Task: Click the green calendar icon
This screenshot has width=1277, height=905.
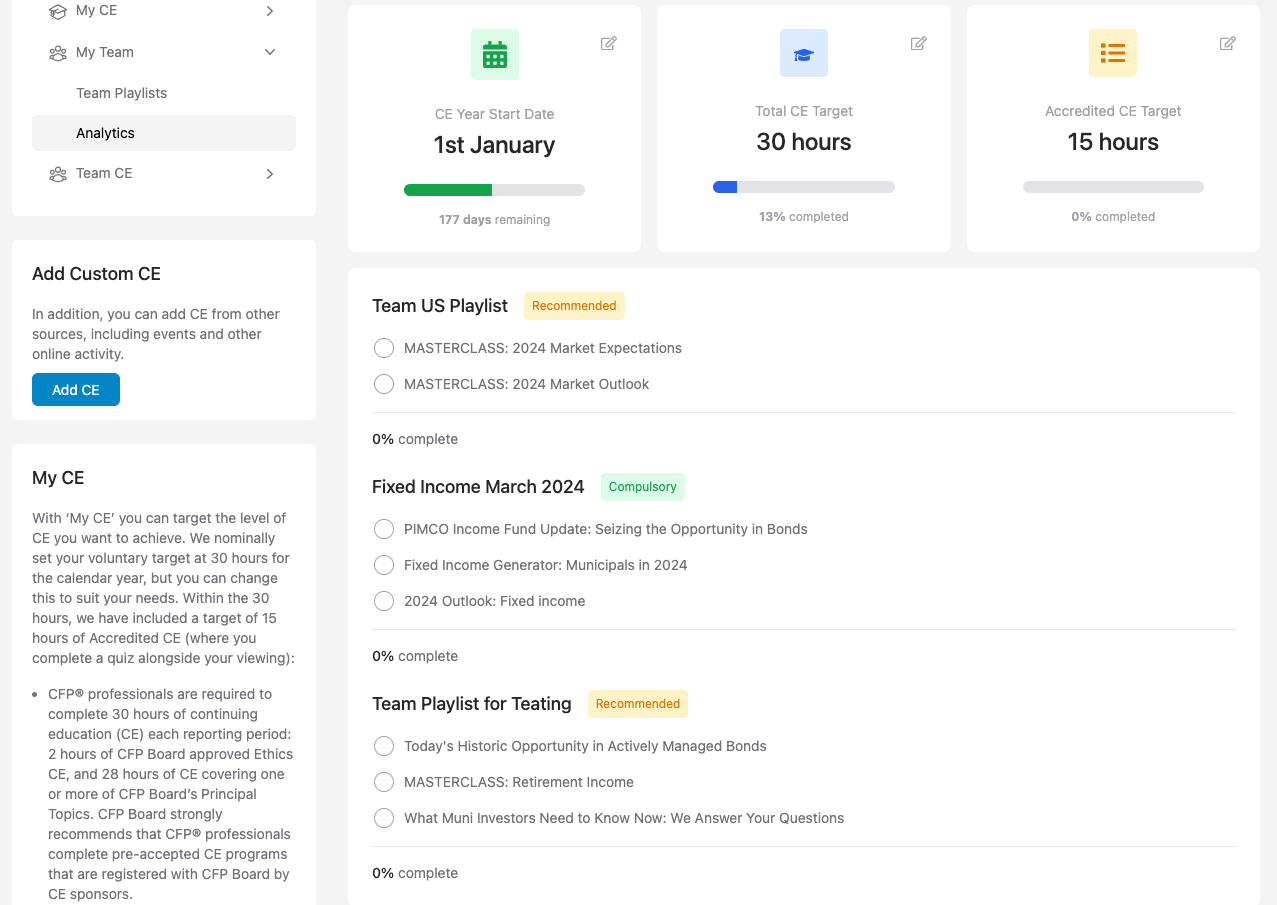Action: (x=494, y=54)
